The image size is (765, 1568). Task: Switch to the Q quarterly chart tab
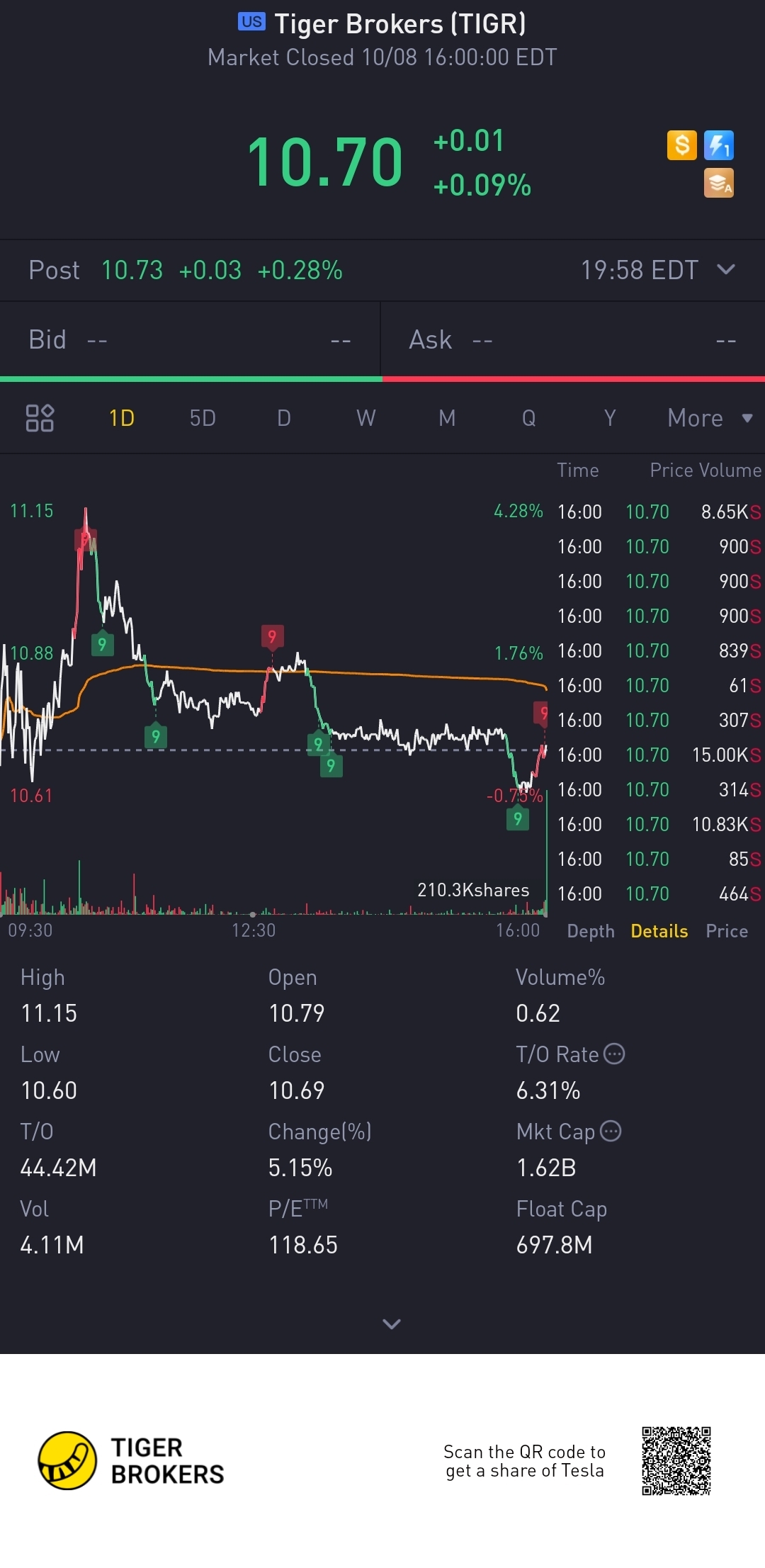tap(528, 418)
